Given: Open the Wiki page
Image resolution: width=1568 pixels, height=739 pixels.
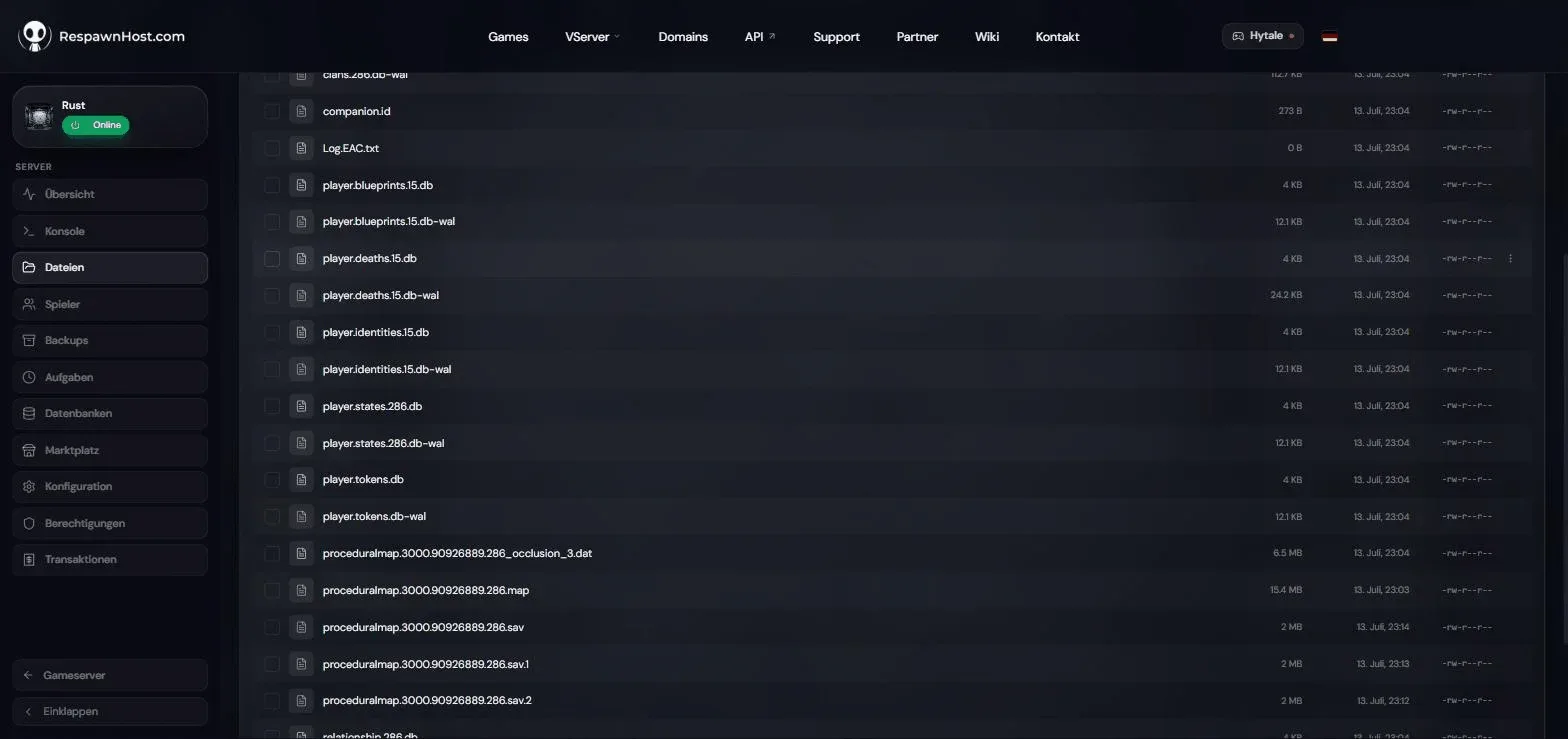Looking at the screenshot, I should pos(987,37).
